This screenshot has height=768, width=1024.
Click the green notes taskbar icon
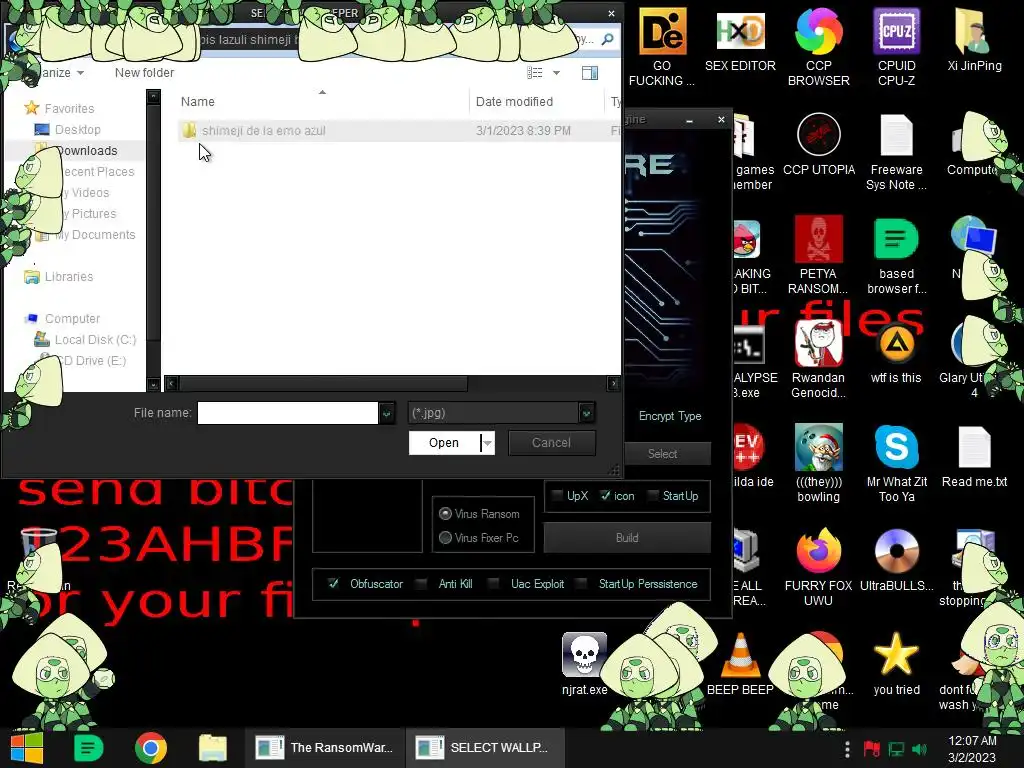(x=88, y=748)
